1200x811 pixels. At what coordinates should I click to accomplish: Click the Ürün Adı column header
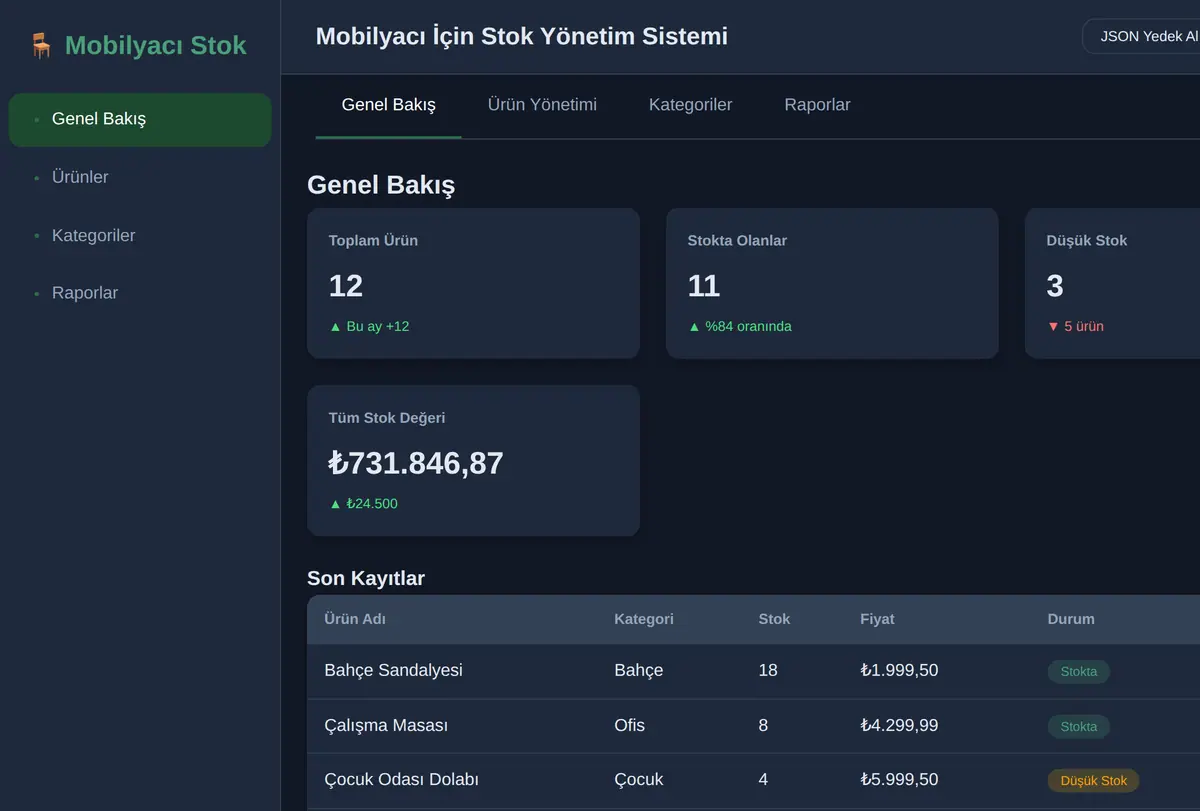(x=355, y=619)
